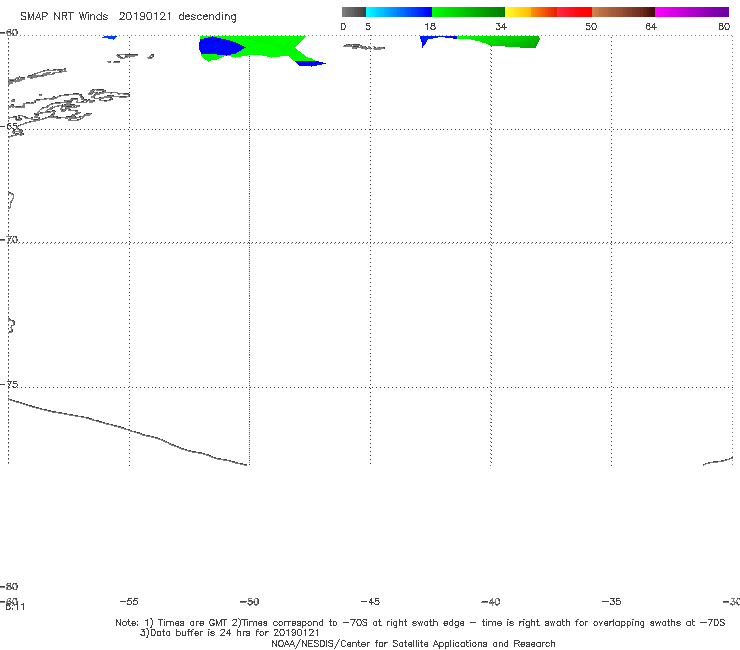Click the note line beginning "Note: 1) Times are GMT"
This screenshot has width=740, height=650.
point(420,623)
